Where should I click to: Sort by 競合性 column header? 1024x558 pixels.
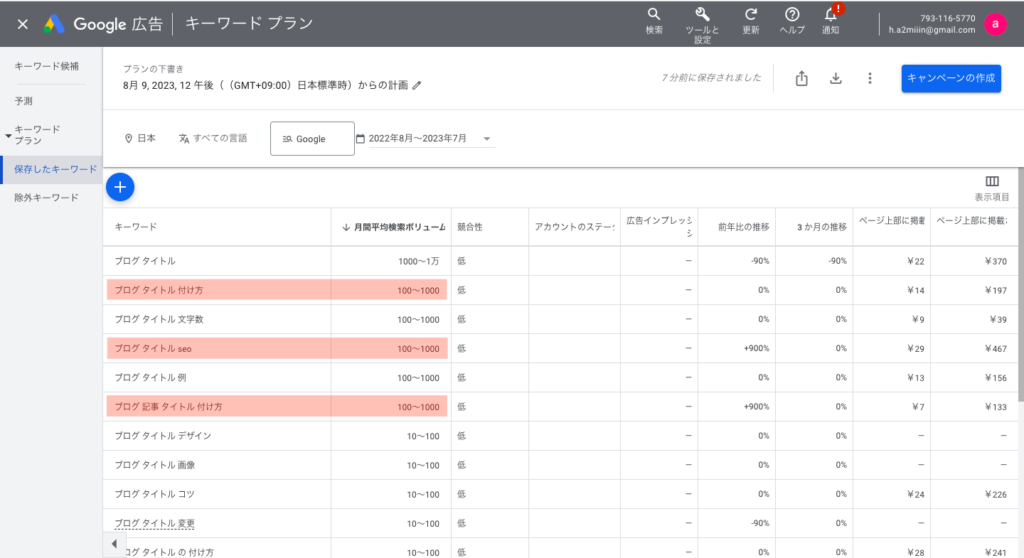(470, 227)
